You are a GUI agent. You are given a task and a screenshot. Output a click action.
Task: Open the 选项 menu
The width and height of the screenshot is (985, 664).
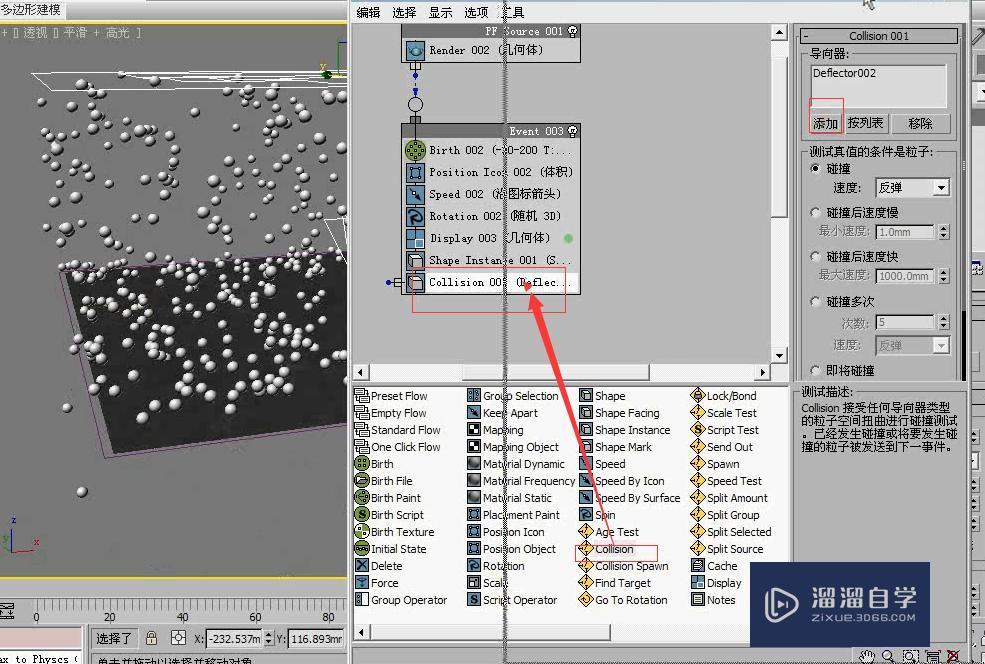pyautogui.click(x=476, y=12)
